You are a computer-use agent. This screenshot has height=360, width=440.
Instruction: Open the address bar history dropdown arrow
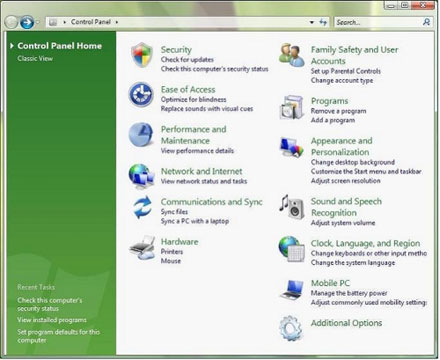(312, 22)
